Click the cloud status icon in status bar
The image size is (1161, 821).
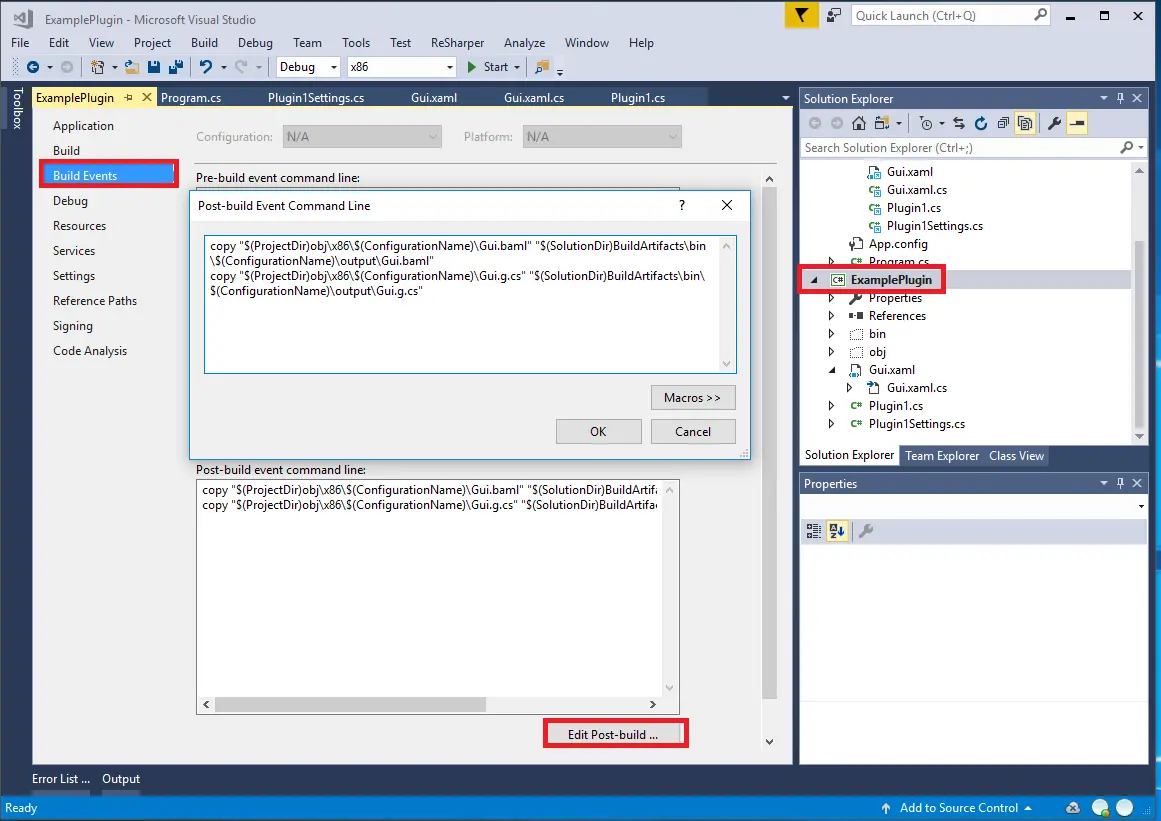pos(1072,808)
